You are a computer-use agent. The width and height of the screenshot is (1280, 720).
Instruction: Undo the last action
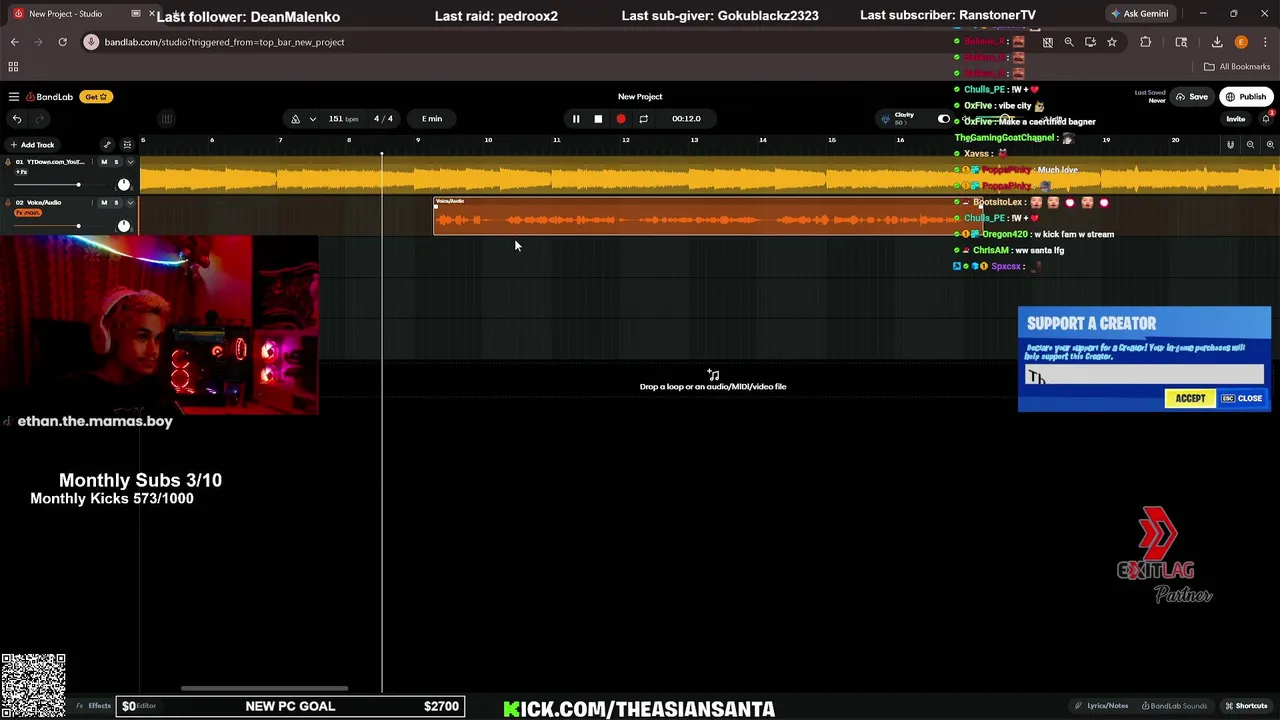(17, 119)
